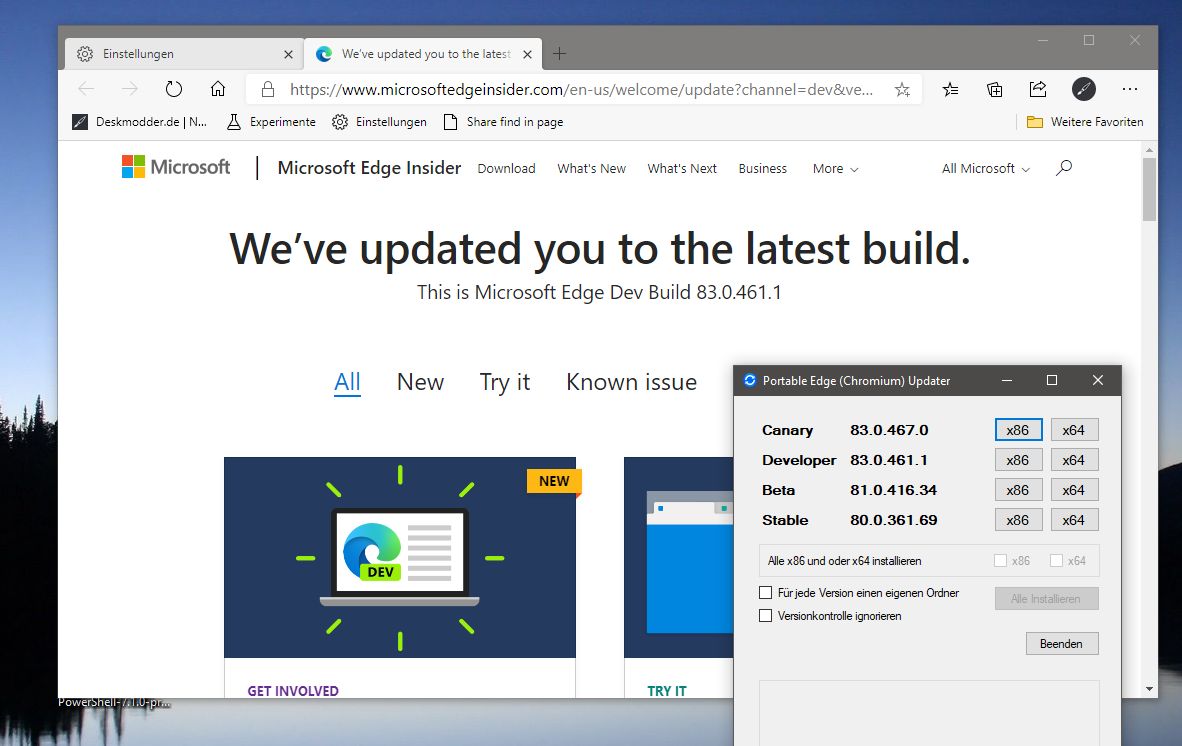Open the profile avatar icon
This screenshot has height=746, width=1182.
1083,89
